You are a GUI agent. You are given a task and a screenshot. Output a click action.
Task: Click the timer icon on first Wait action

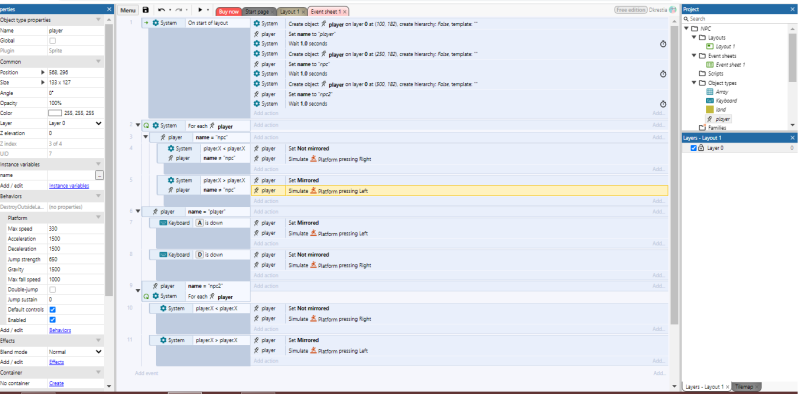pyautogui.click(x=663, y=44)
